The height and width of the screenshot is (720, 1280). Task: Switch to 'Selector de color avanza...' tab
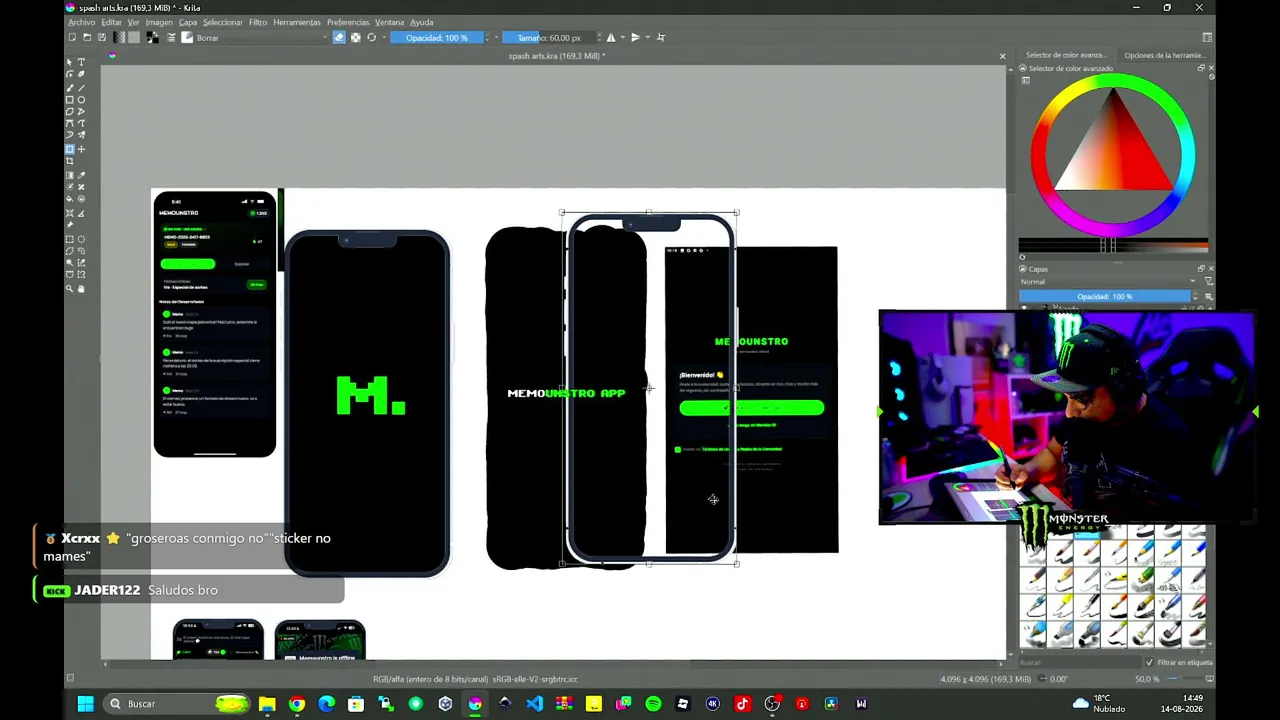coord(1066,55)
